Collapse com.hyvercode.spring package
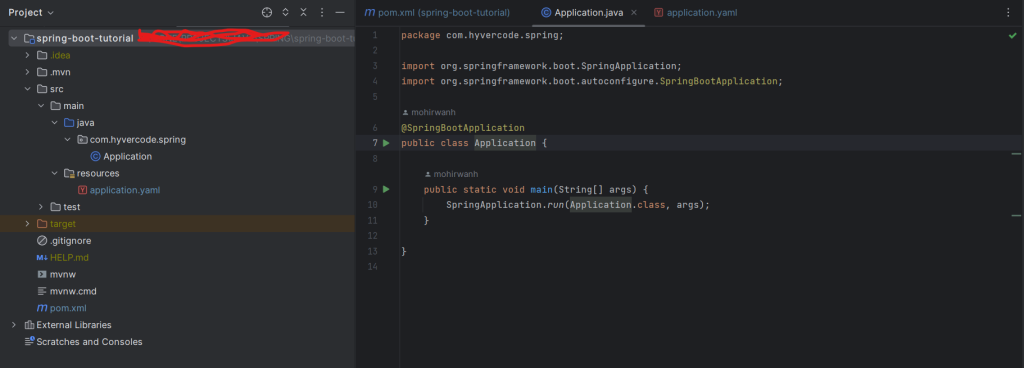Image resolution: width=1024 pixels, height=368 pixels. point(67,140)
